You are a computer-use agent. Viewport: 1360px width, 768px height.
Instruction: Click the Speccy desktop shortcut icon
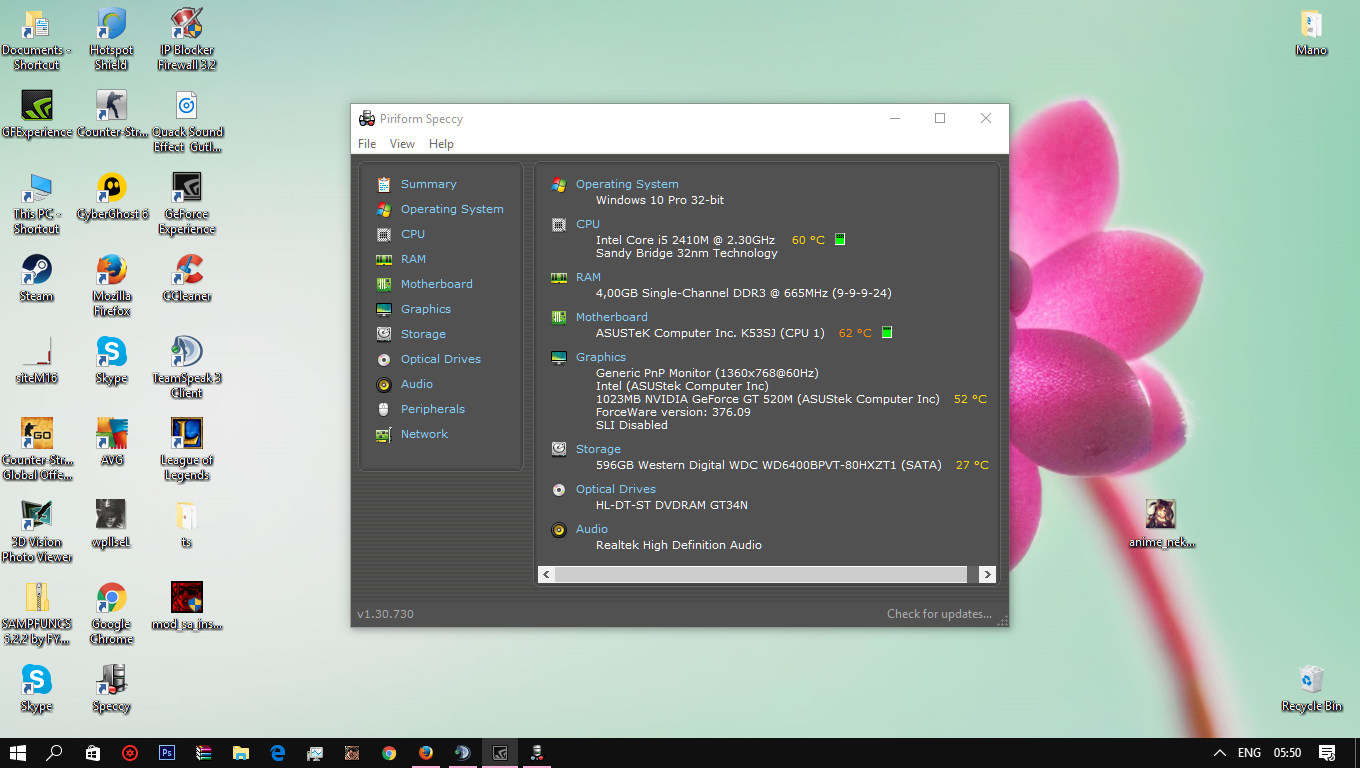111,681
